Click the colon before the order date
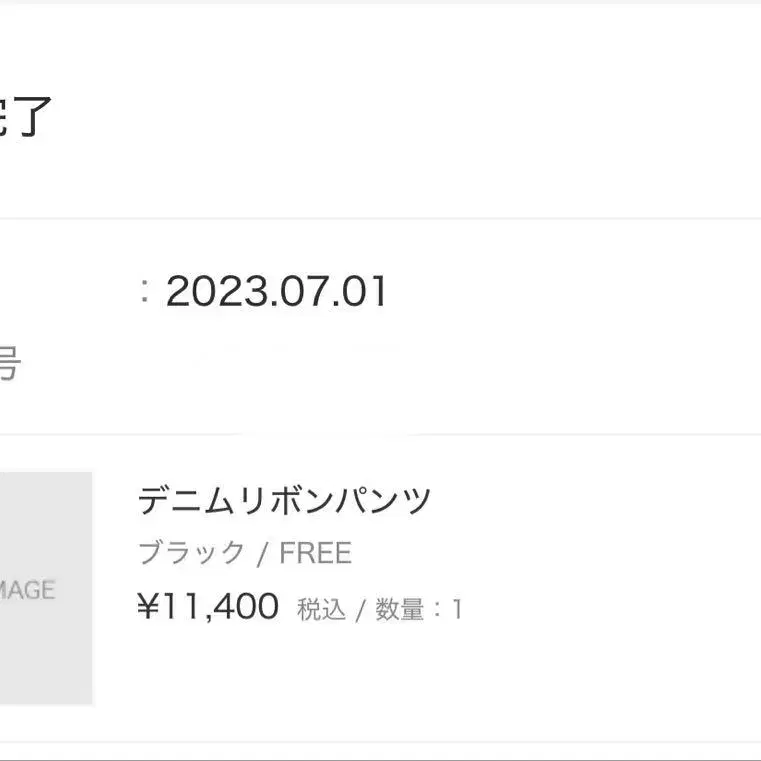This screenshot has width=761, height=761. tap(145, 292)
